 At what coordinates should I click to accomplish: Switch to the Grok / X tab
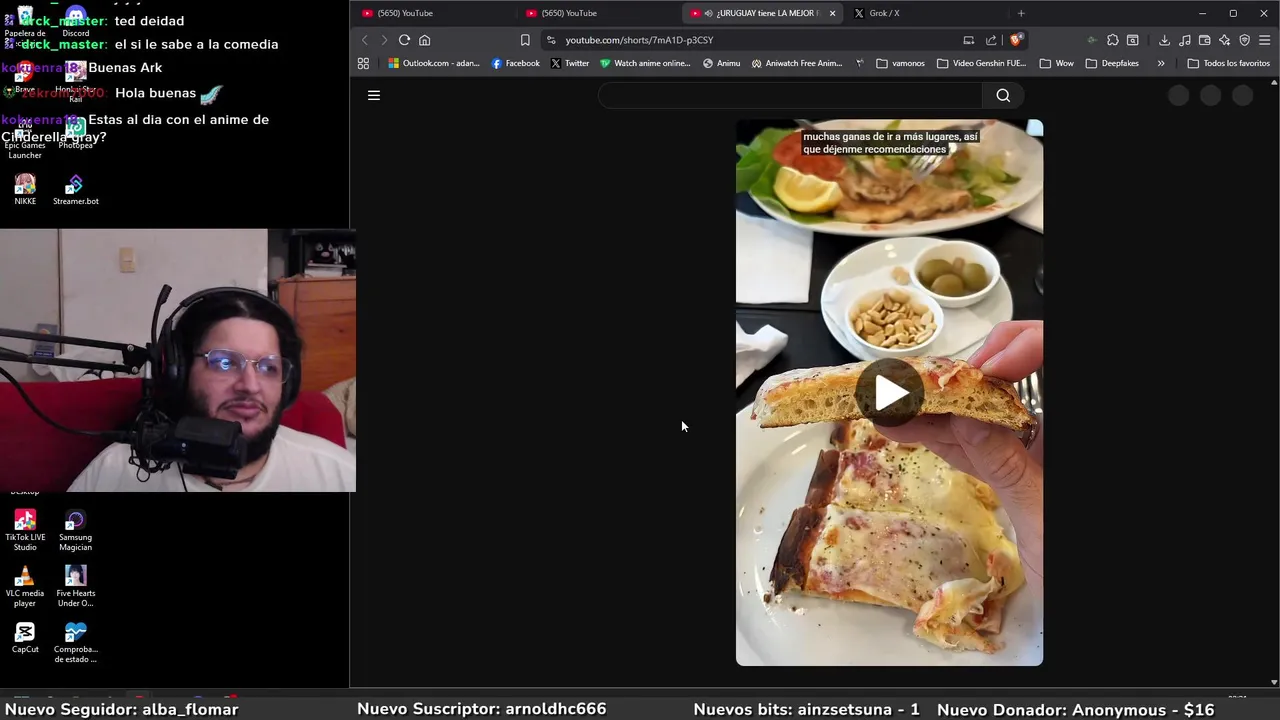884,13
